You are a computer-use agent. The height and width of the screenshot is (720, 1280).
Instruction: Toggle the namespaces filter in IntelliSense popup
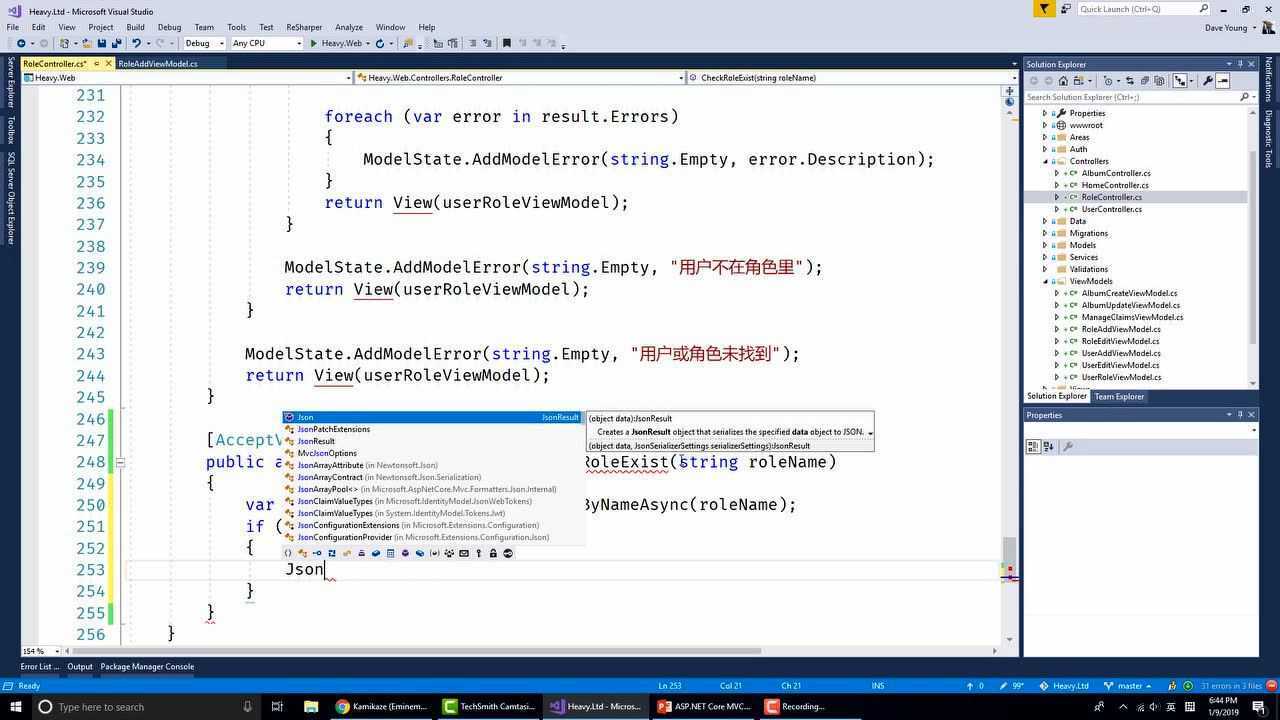coord(288,553)
